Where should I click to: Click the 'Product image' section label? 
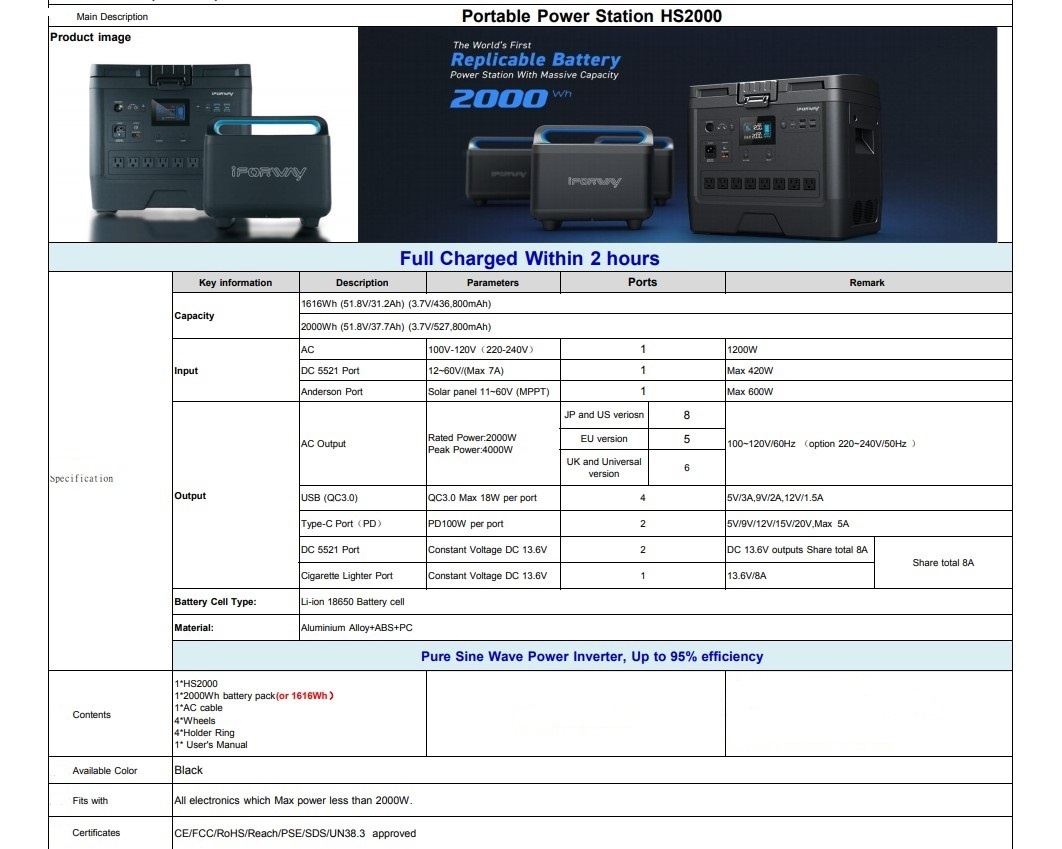(x=89, y=36)
